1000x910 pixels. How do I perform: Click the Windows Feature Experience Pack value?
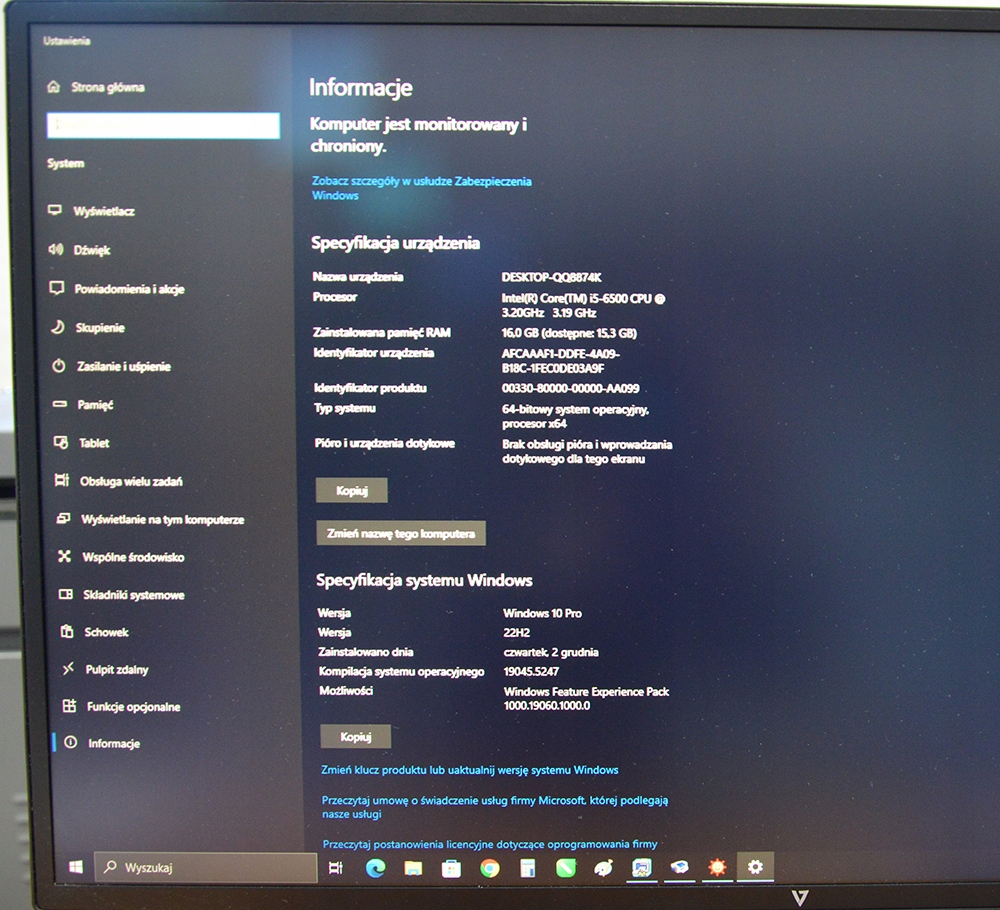pyautogui.click(x=586, y=698)
